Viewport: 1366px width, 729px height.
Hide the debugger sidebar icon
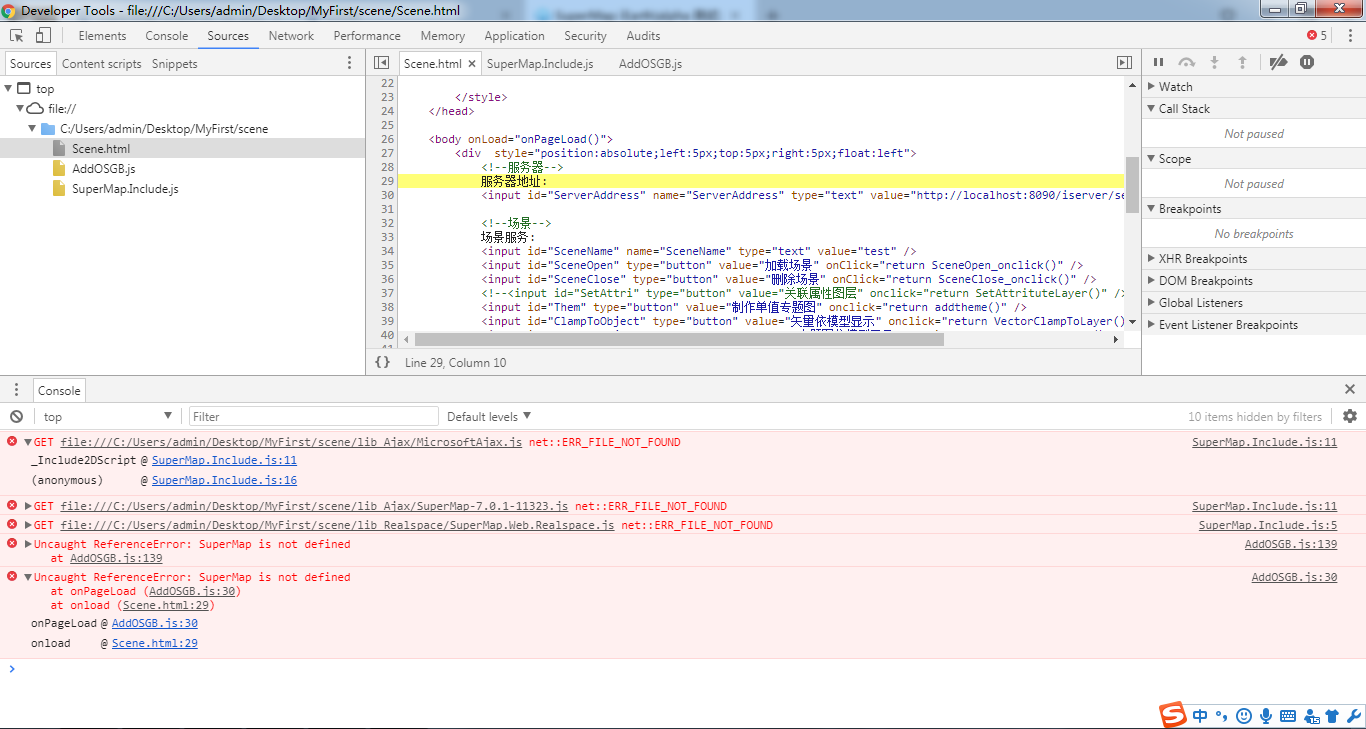pyautogui.click(x=1125, y=62)
